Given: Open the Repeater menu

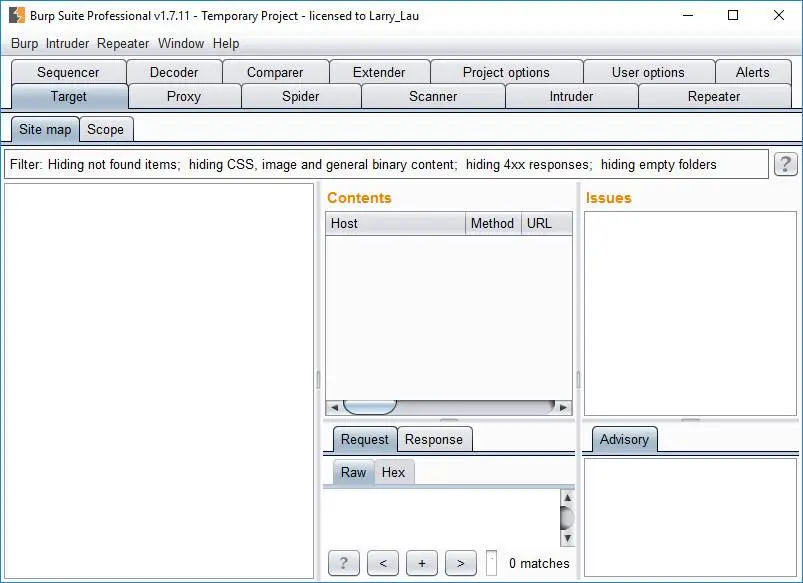Looking at the screenshot, I should click(123, 44).
